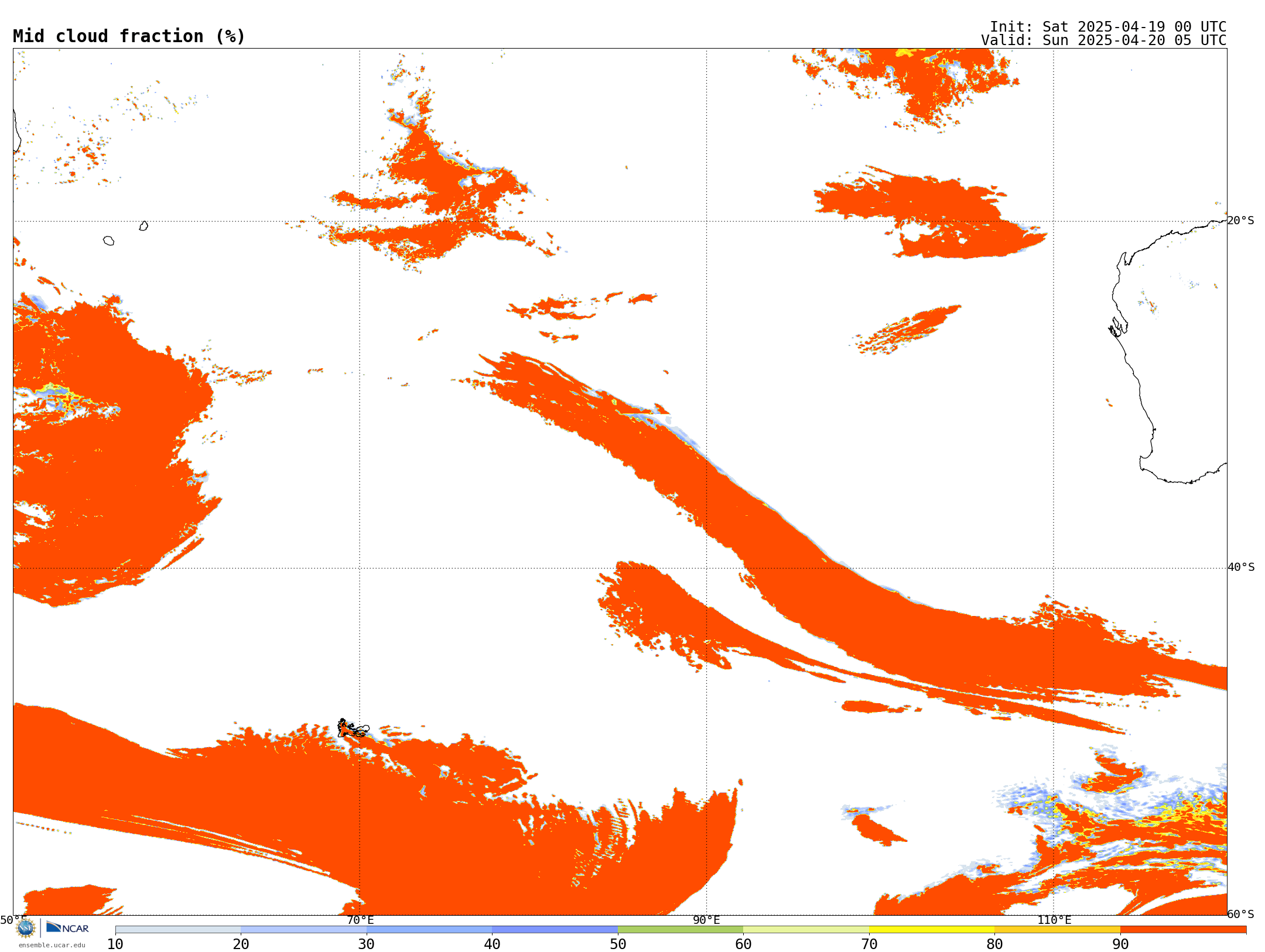Image resolution: width=1265 pixels, height=952 pixels.
Task: Click the colorbar tick label 30
Action: tap(367, 944)
